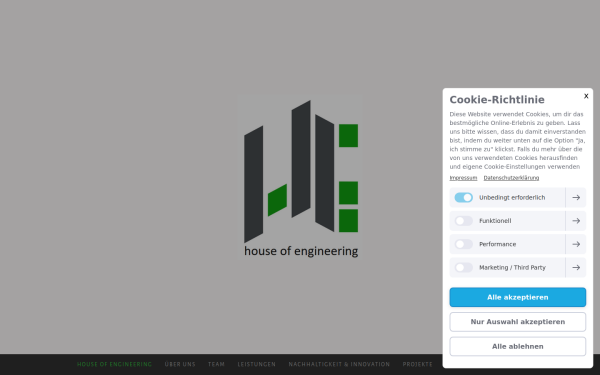Open the Datenschutzerklärung link
Screen dimensions: 600x375
pos(511,178)
